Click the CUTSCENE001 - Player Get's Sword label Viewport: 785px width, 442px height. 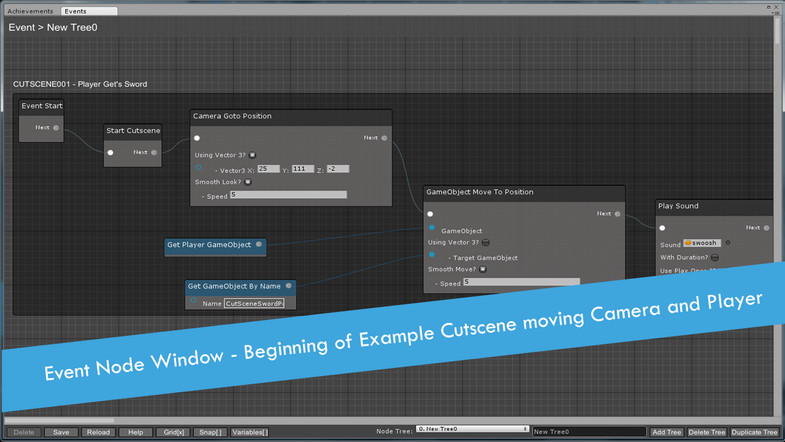point(80,84)
